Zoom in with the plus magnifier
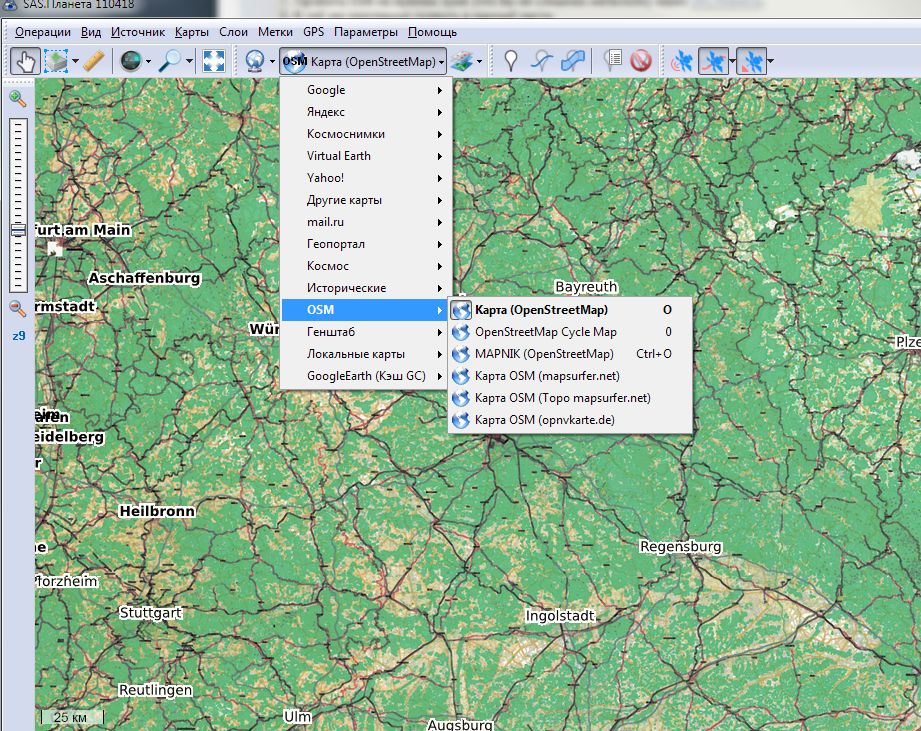Viewport: 921px width, 731px height. click(x=18, y=98)
